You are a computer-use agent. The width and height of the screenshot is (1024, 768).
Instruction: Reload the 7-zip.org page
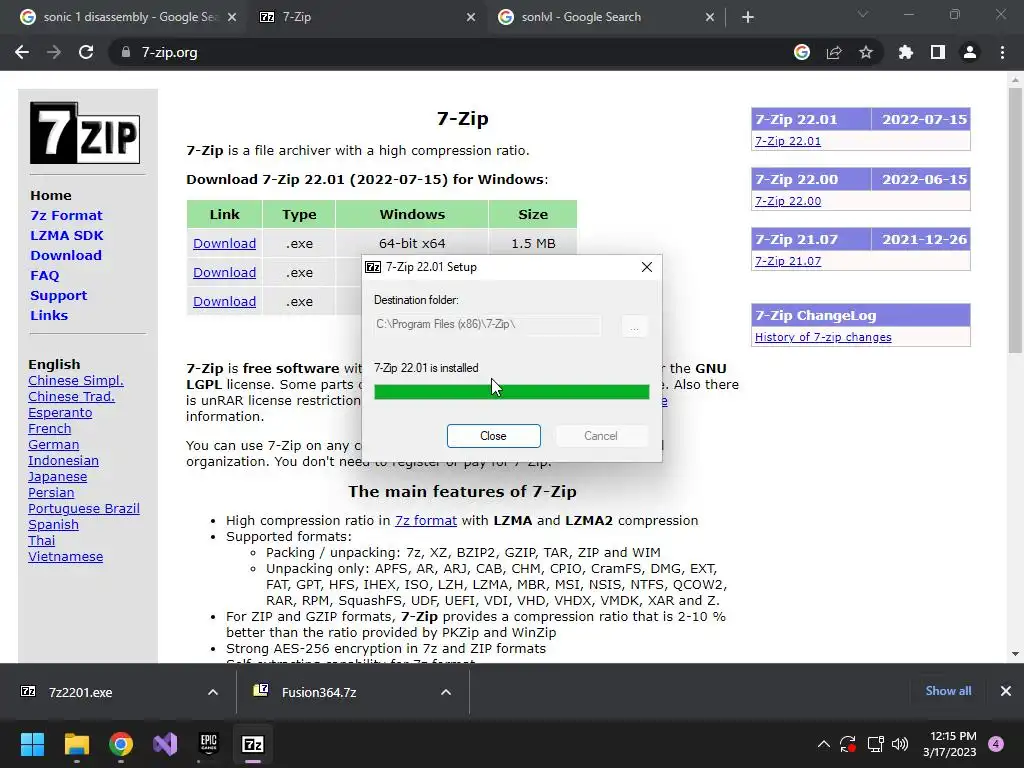86,52
